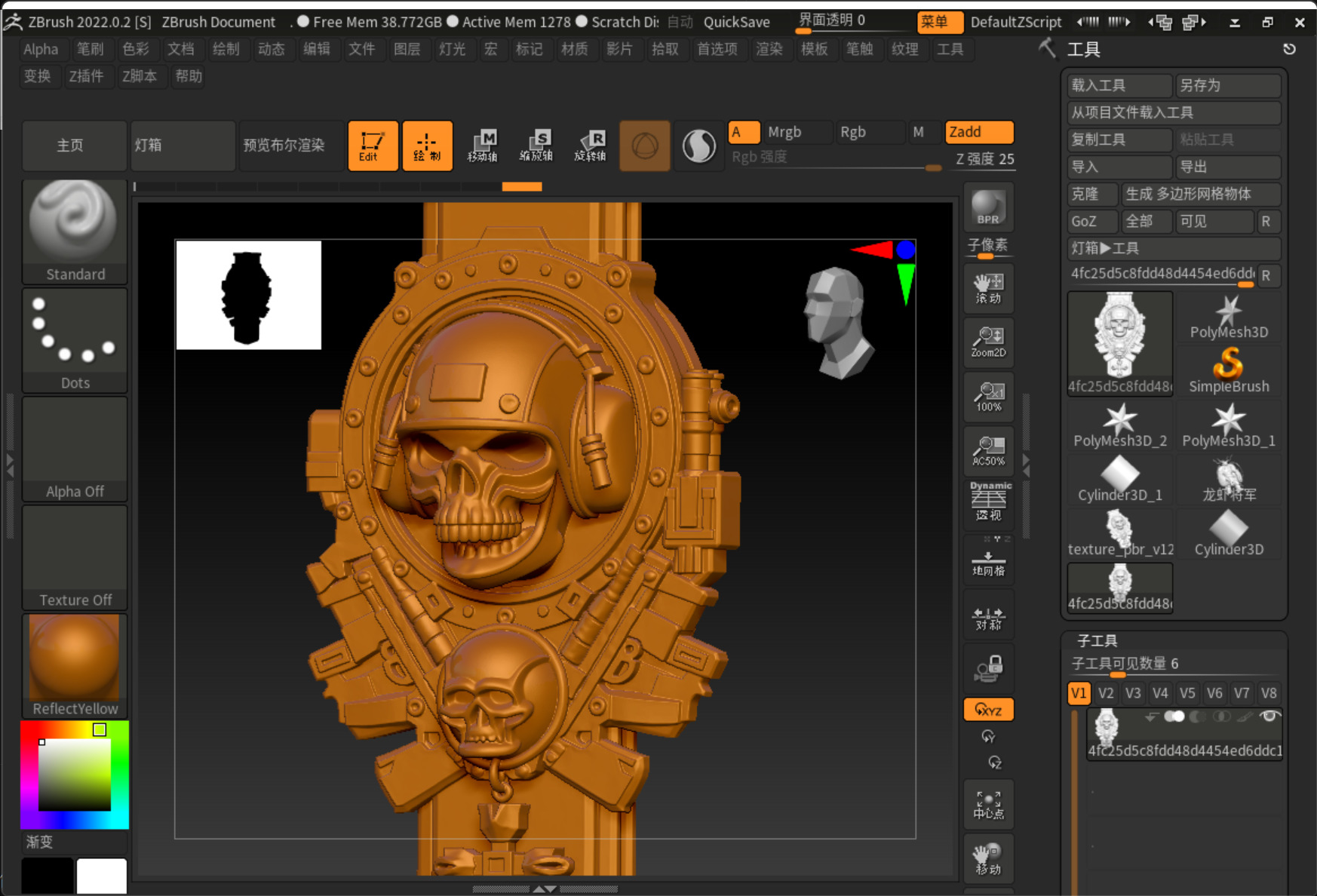Select the black secondary color swatch
This screenshot has width=1317, height=896.
(48, 876)
